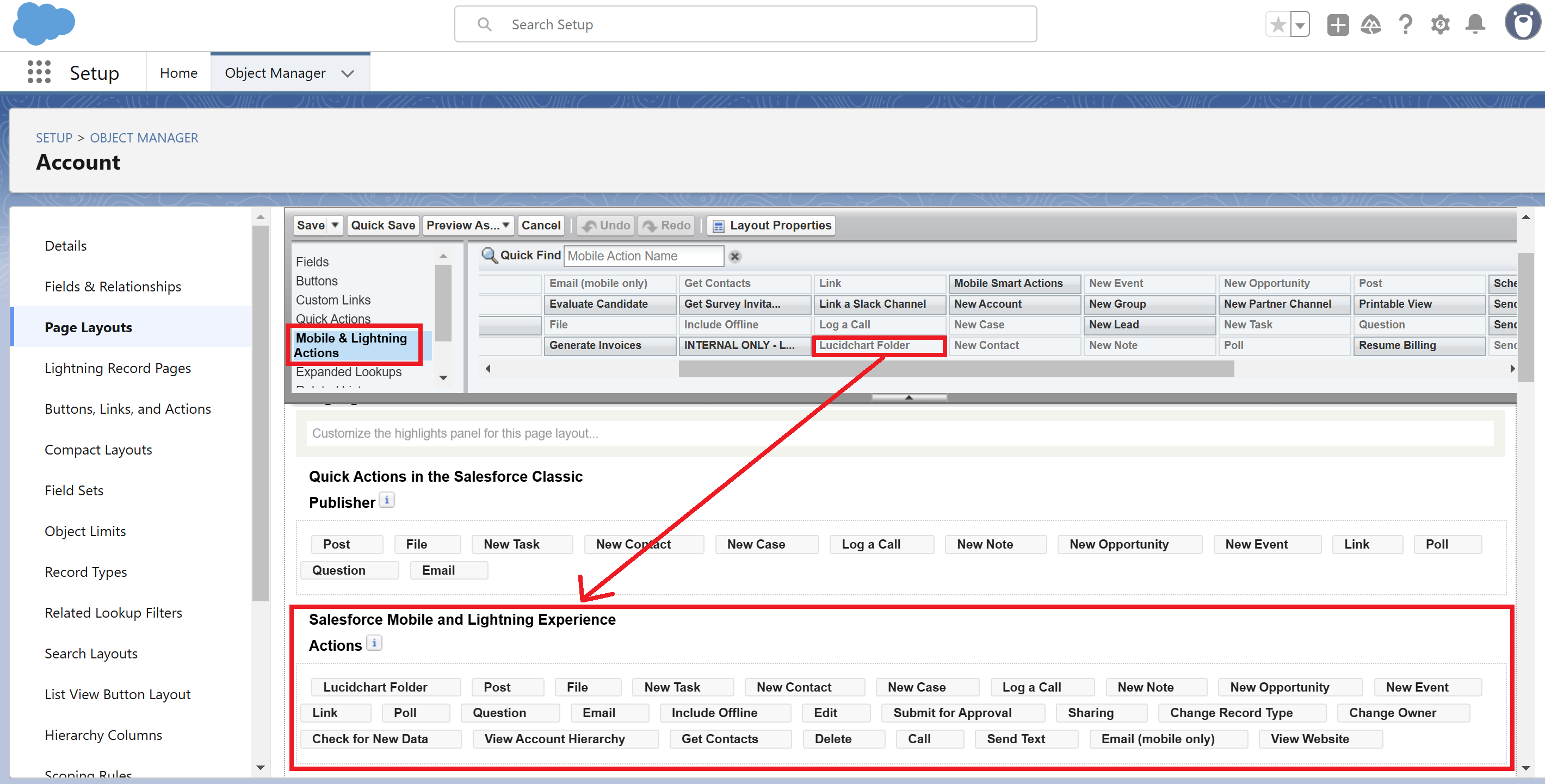Select the Submit for Approval action
The height and width of the screenshot is (784, 1545).
click(x=962, y=713)
